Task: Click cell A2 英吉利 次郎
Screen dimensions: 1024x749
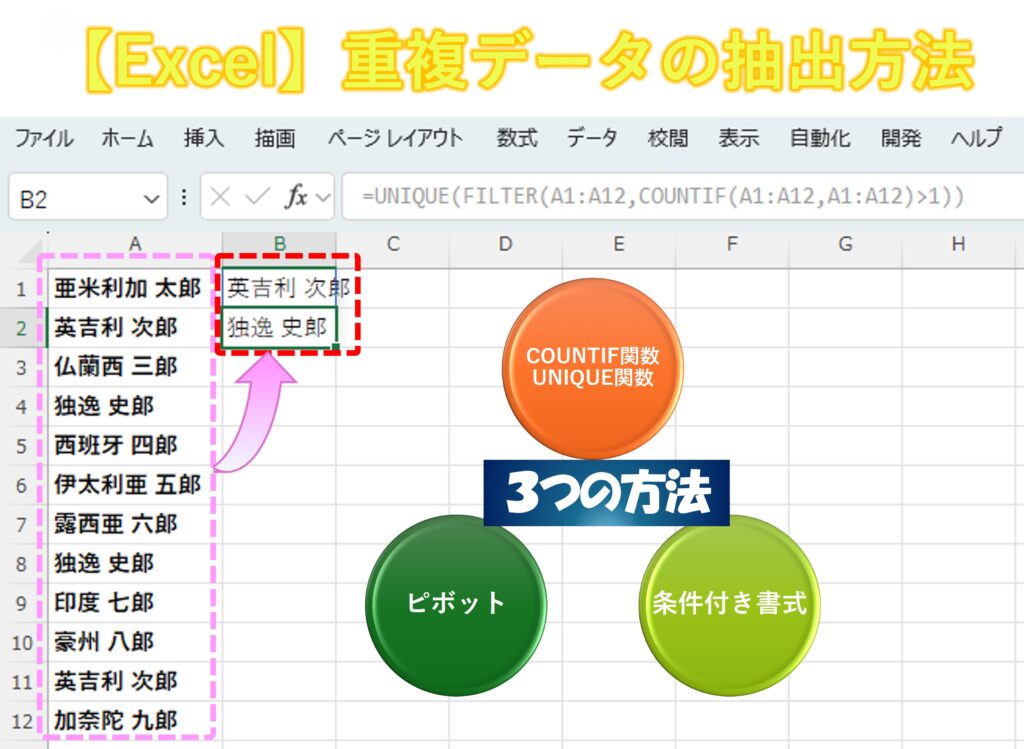Action: pyautogui.click(x=135, y=327)
